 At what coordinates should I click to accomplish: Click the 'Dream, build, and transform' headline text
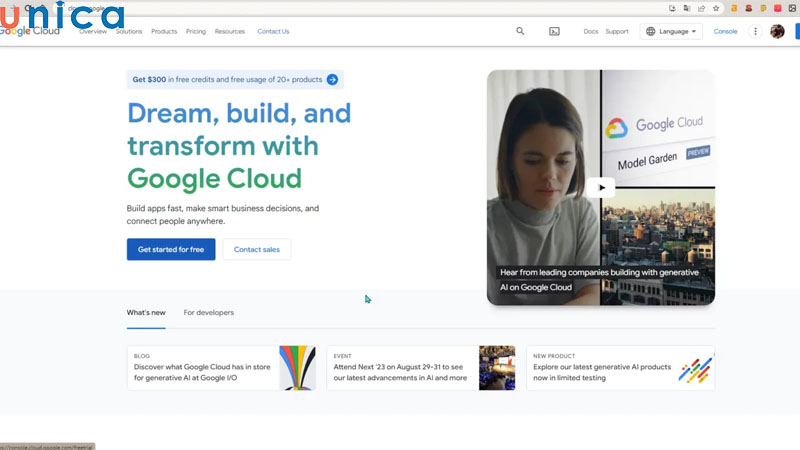(239, 145)
